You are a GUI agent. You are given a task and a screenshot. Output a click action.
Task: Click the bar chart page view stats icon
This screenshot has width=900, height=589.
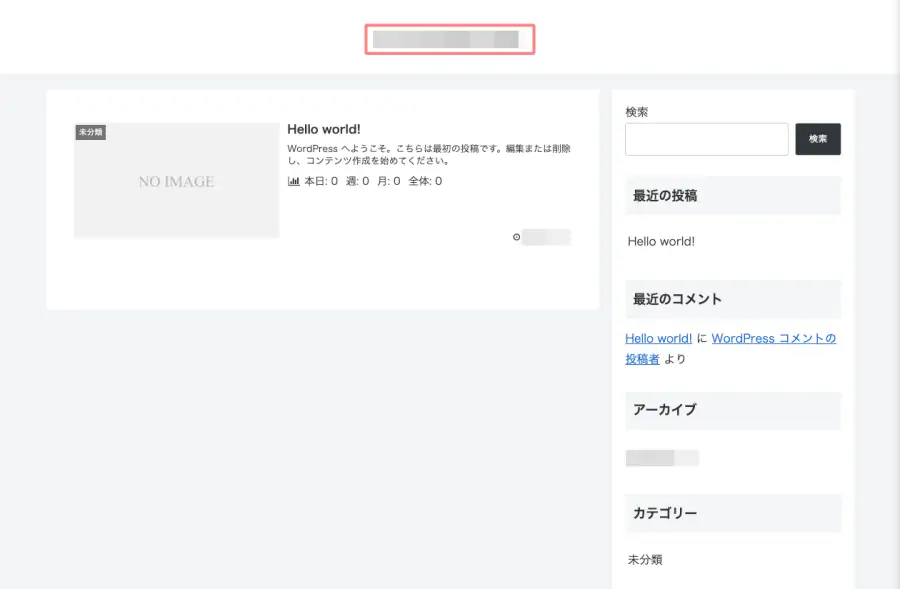pos(292,181)
